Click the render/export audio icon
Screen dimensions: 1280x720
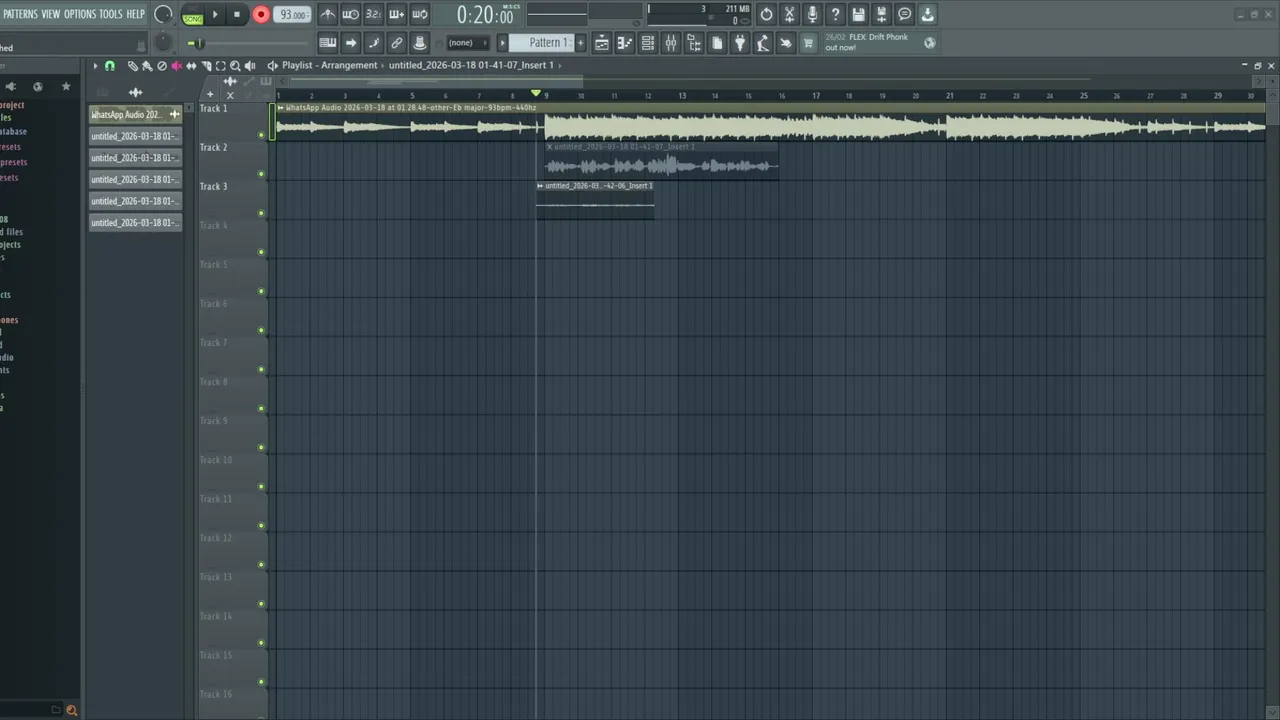(881, 14)
